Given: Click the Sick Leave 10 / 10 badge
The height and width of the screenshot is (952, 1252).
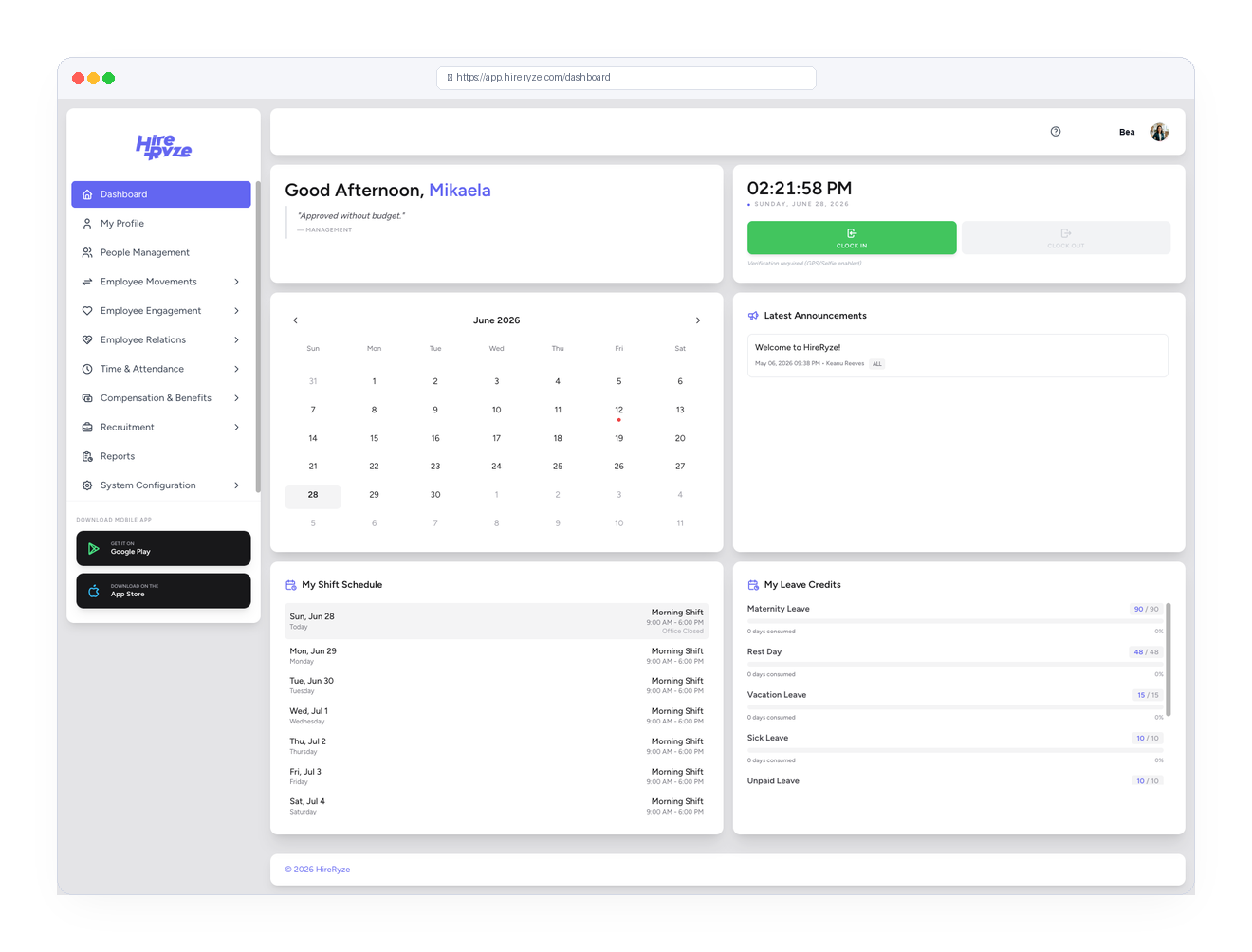Looking at the screenshot, I should pos(1148,738).
